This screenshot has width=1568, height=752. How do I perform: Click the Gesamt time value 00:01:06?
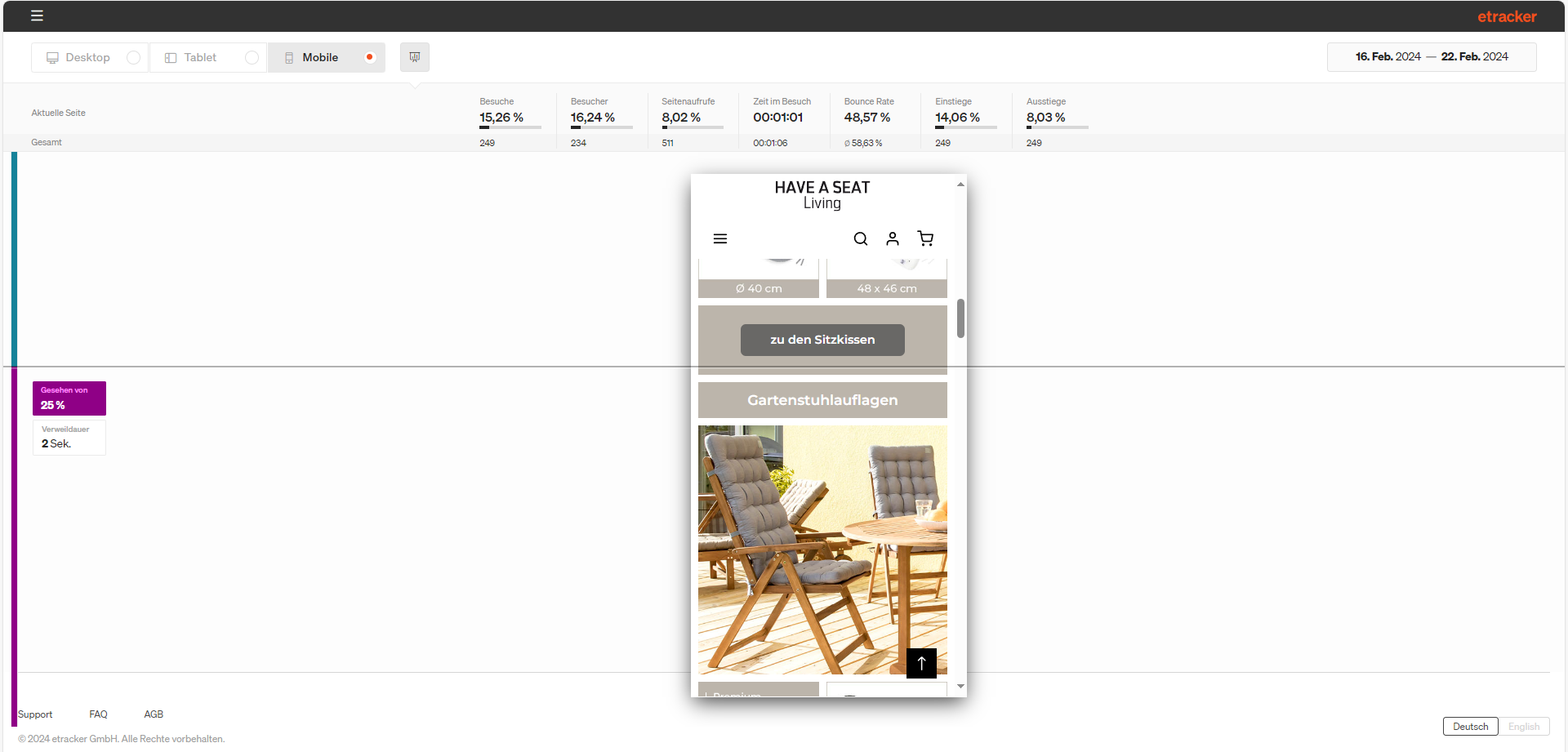(x=770, y=143)
